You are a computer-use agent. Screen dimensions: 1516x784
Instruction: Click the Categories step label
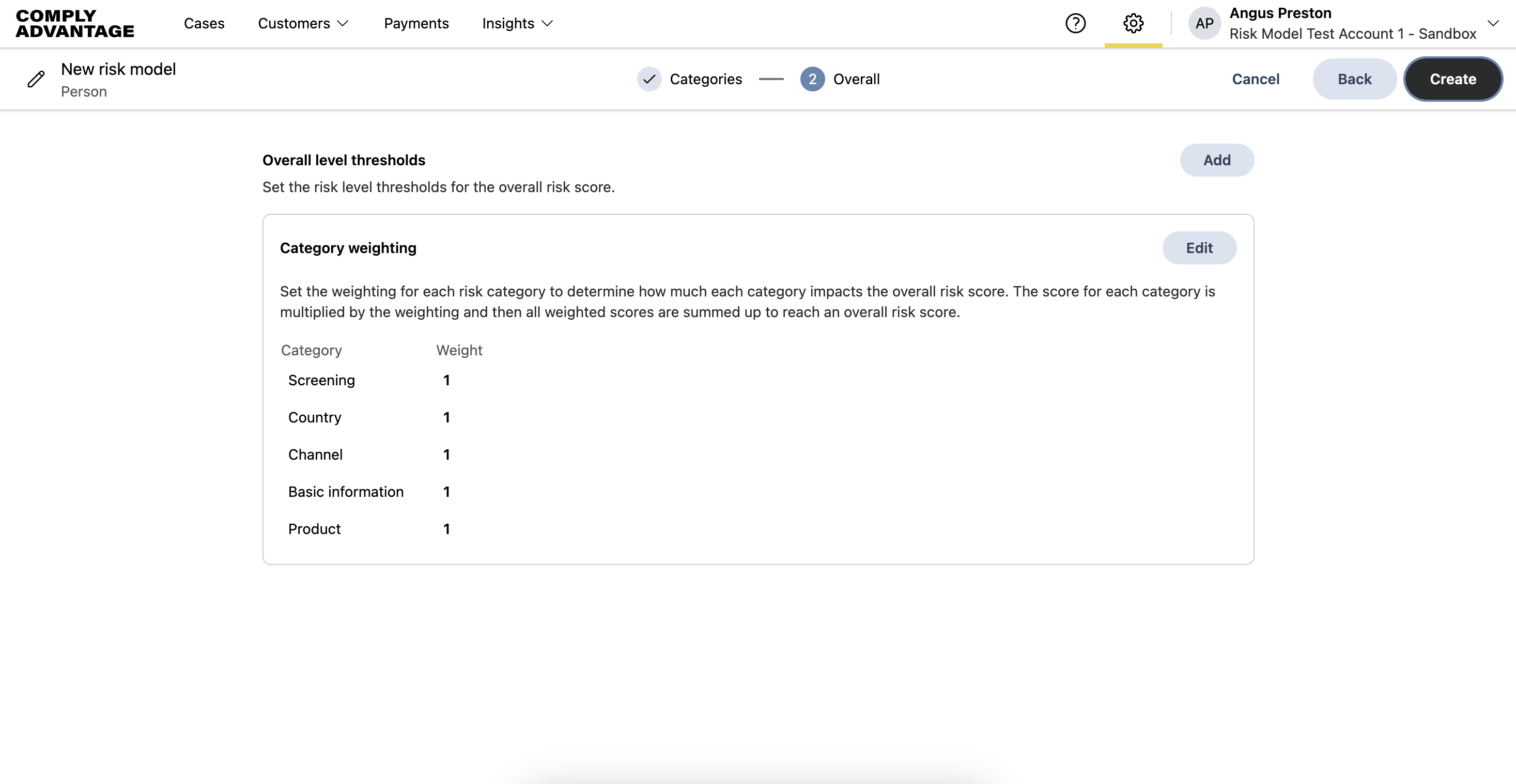pyautogui.click(x=706, y=80)
